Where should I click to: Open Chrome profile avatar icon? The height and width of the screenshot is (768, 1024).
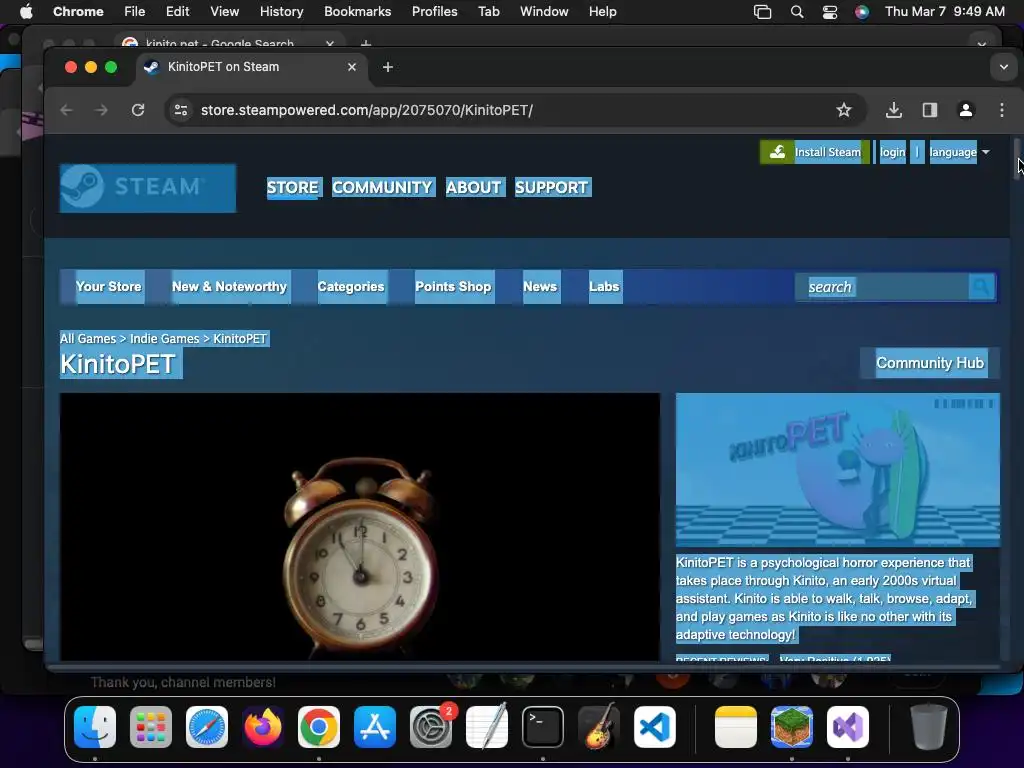click(966, 110)
